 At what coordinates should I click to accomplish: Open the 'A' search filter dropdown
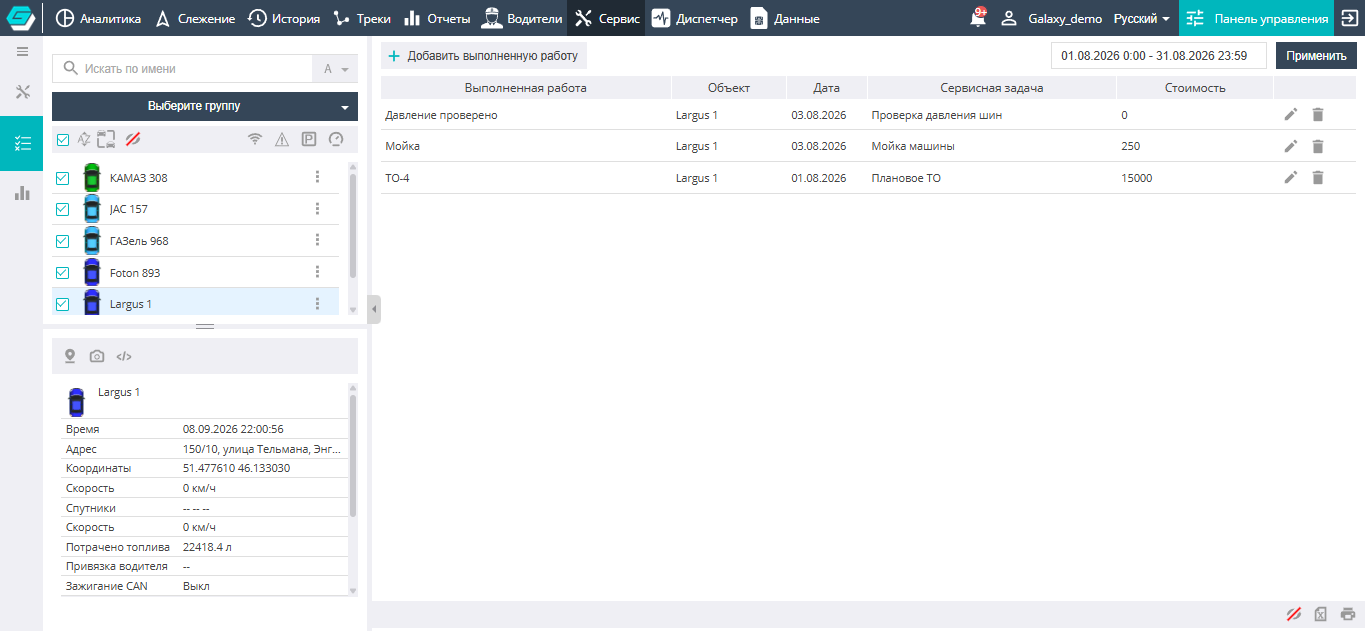pos(336,69)
